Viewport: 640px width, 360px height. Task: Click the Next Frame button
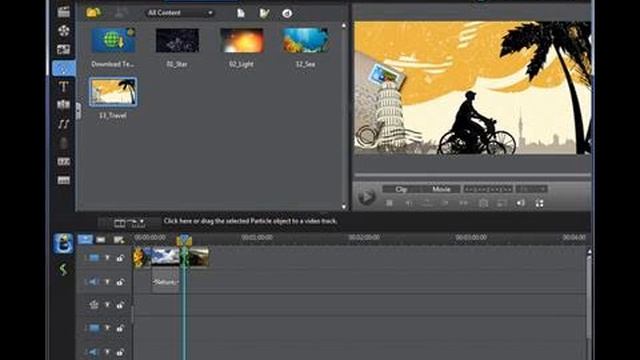point(445,203)
